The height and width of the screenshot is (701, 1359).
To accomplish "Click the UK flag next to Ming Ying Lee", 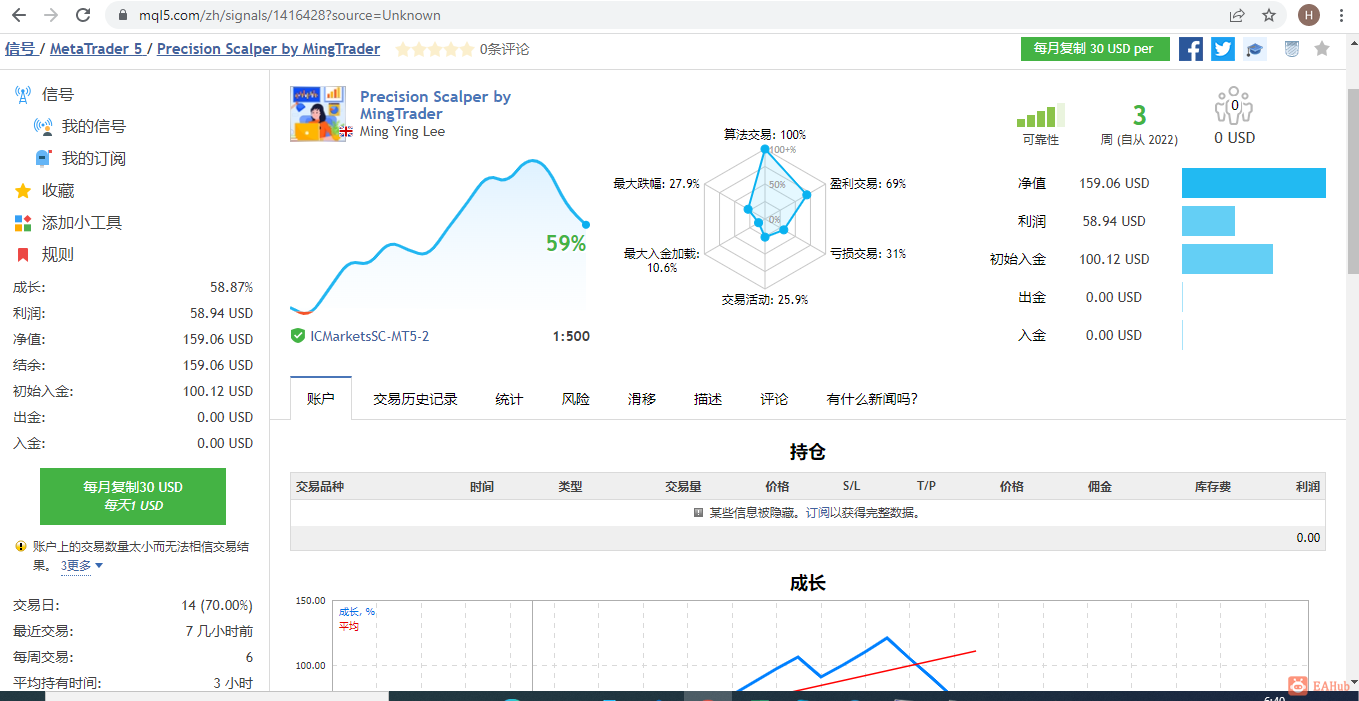I will 347,132.
